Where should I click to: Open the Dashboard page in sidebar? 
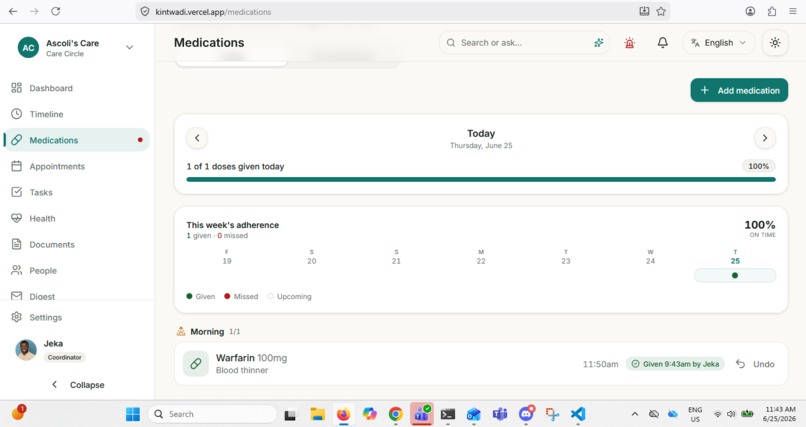click(x=76, y=88)
